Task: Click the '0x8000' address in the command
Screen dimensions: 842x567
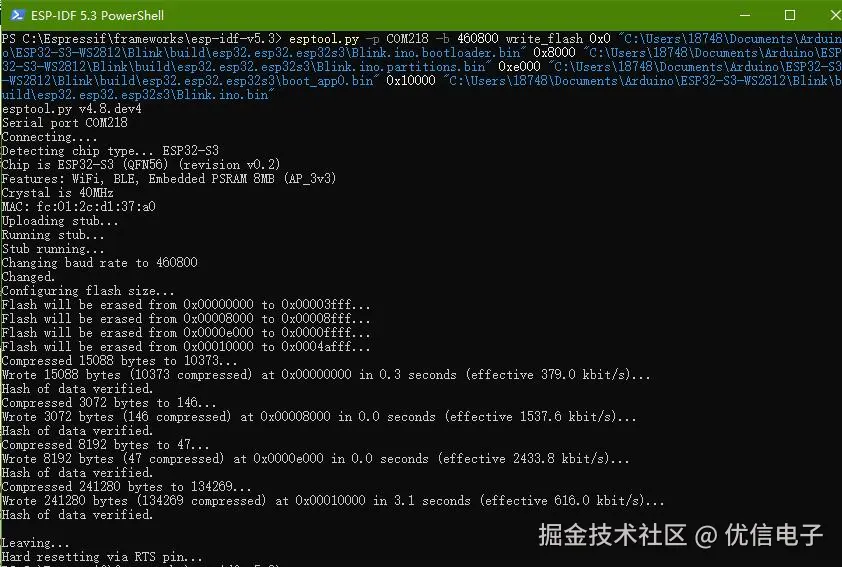Action: click(x=554, y=53)
